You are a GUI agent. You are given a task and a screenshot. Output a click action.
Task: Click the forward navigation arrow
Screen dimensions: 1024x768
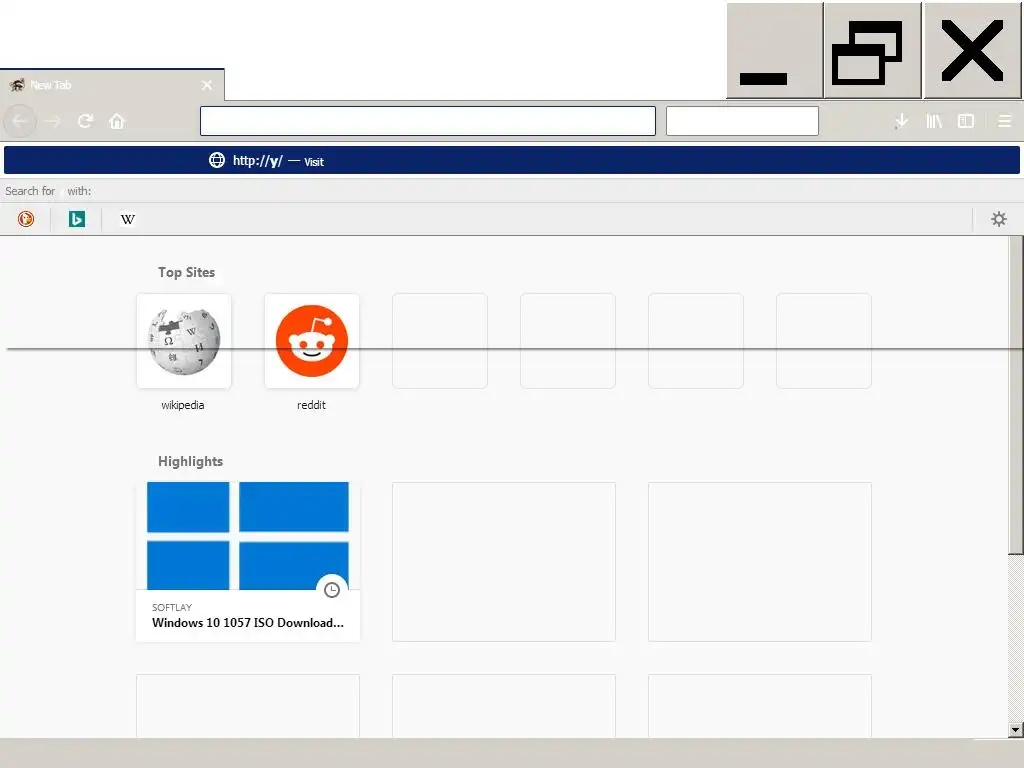(x=53, y=121)
